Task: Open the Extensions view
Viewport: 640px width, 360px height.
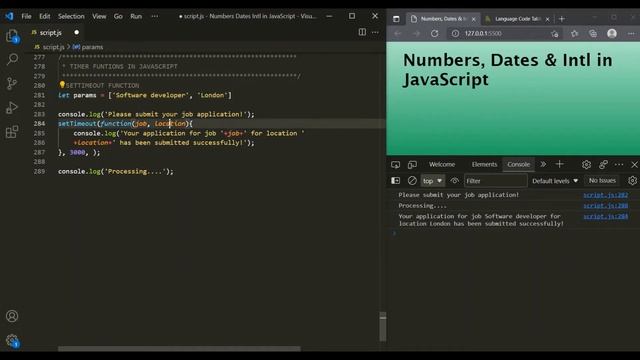Action: coord(12,132)
